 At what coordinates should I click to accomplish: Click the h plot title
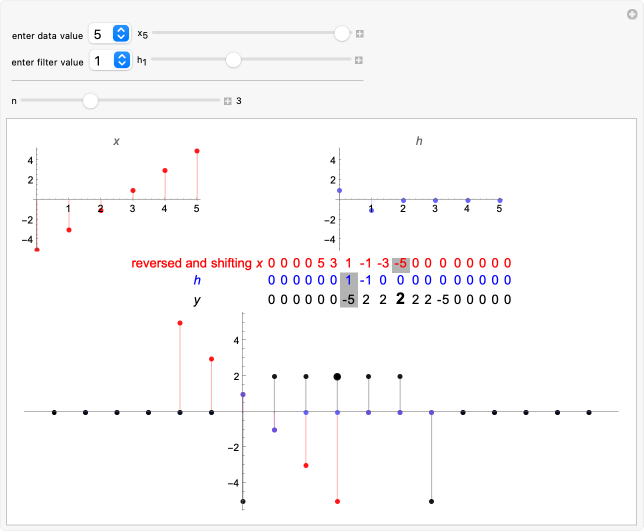(x=419, y=141)
